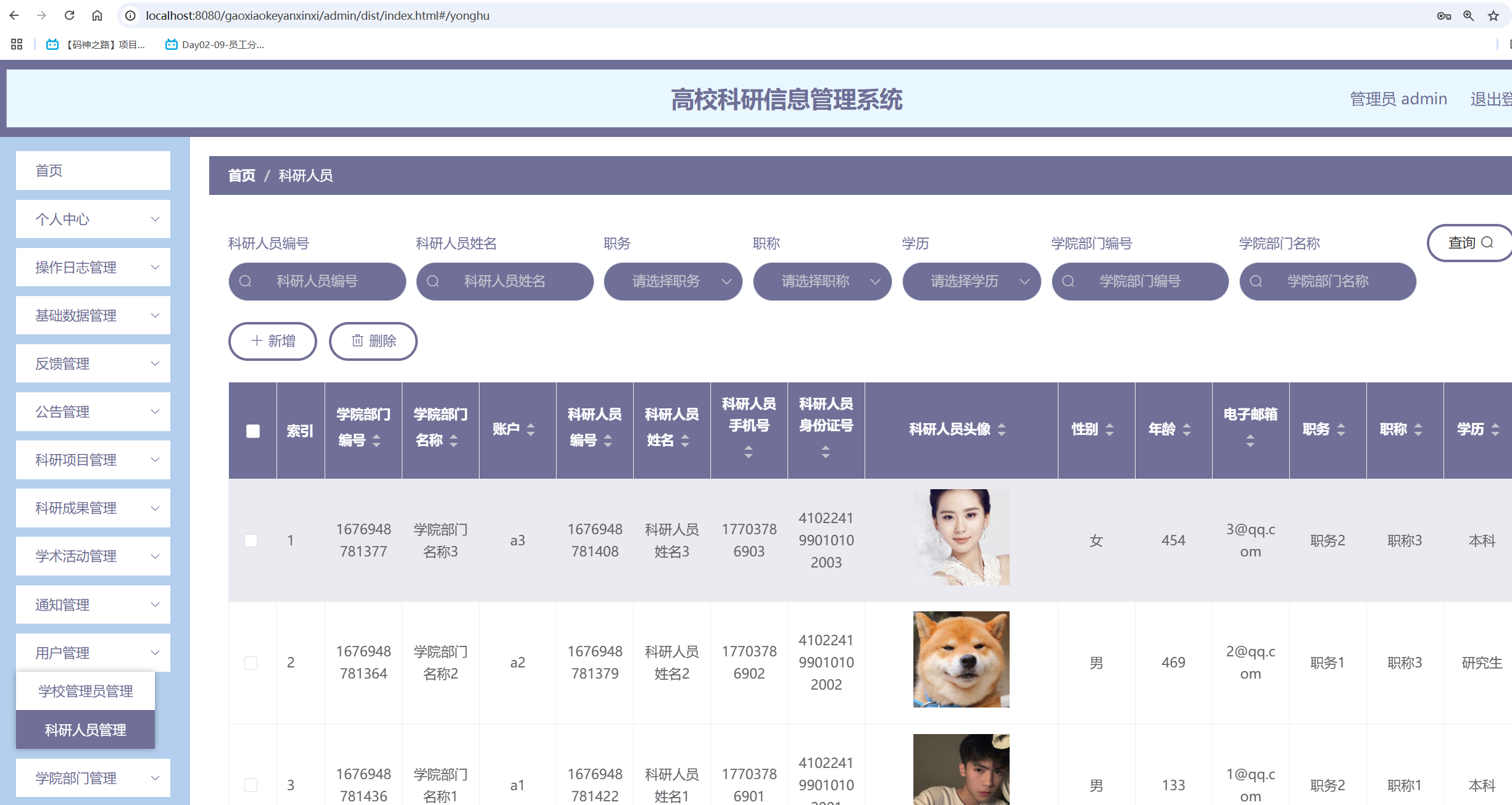Open the browser home page icon
This screenshot has width=1512, height=805.
[x=97, y=15]
